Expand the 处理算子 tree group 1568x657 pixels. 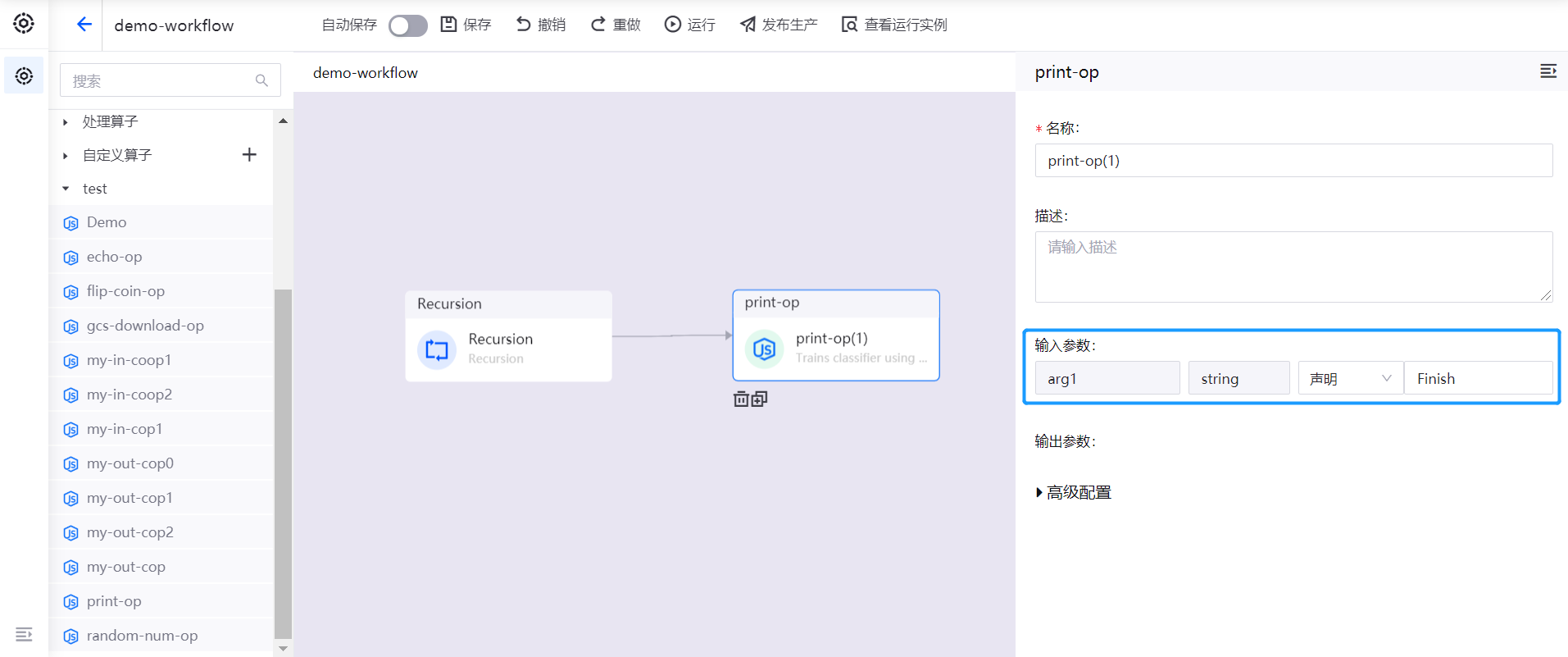click(66, 122)
